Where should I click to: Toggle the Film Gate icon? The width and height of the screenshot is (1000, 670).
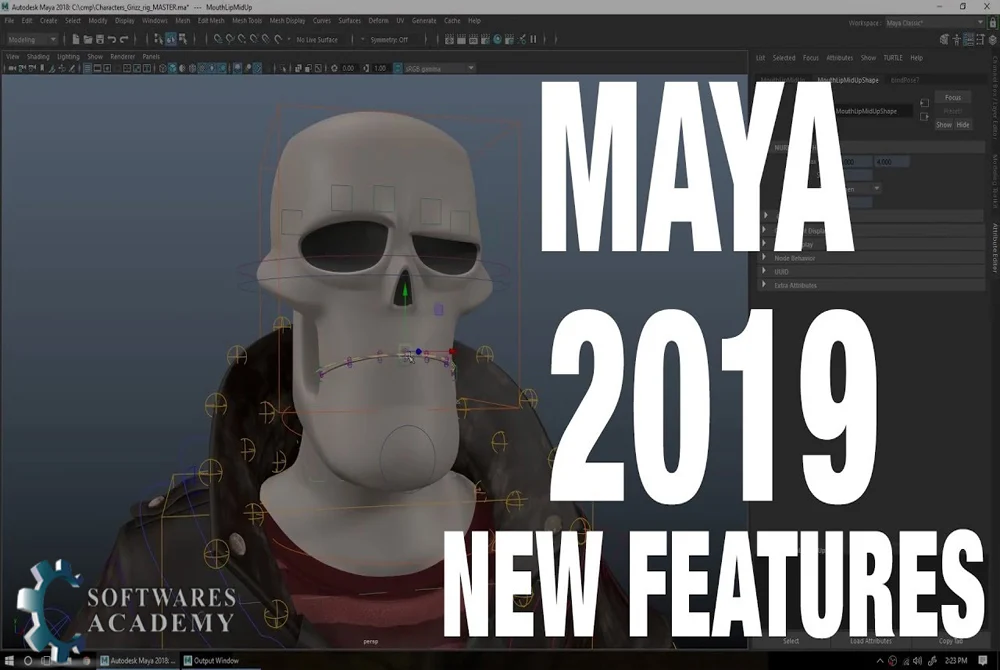[x=98, y=68]
